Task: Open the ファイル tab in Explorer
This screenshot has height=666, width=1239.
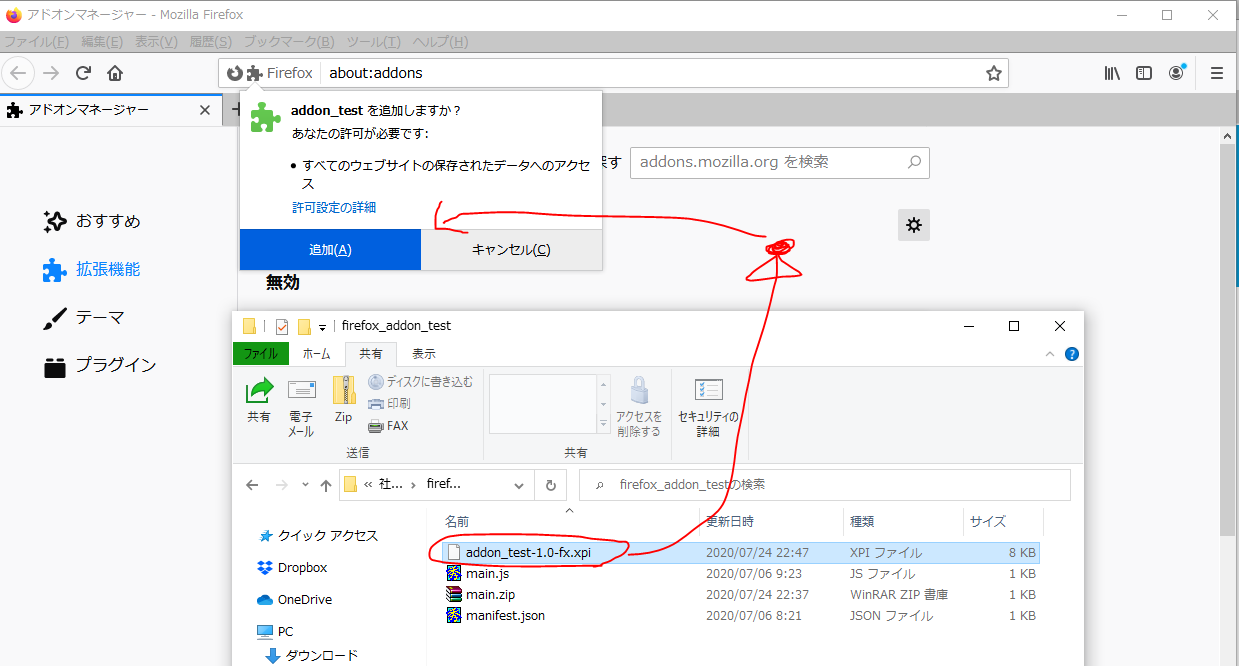Action: (x=261, y=354)
